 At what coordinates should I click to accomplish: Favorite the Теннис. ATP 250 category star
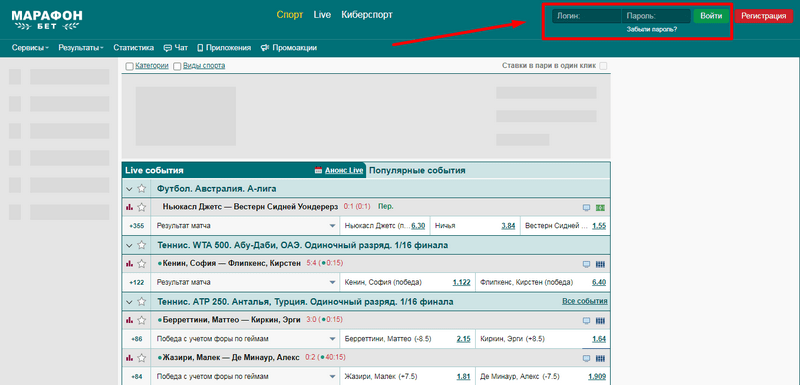[141, 302]
